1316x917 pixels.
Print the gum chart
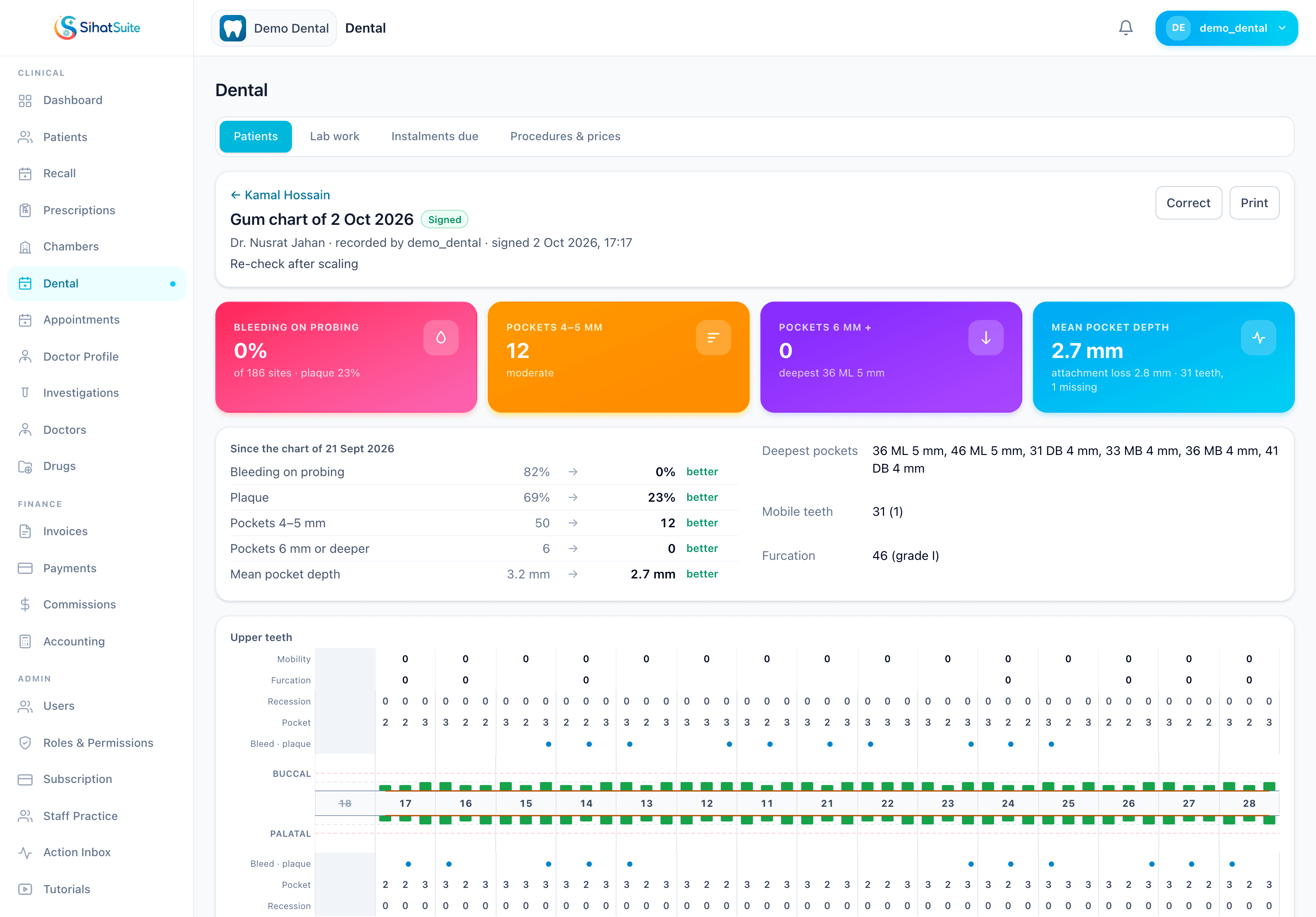1253,203
